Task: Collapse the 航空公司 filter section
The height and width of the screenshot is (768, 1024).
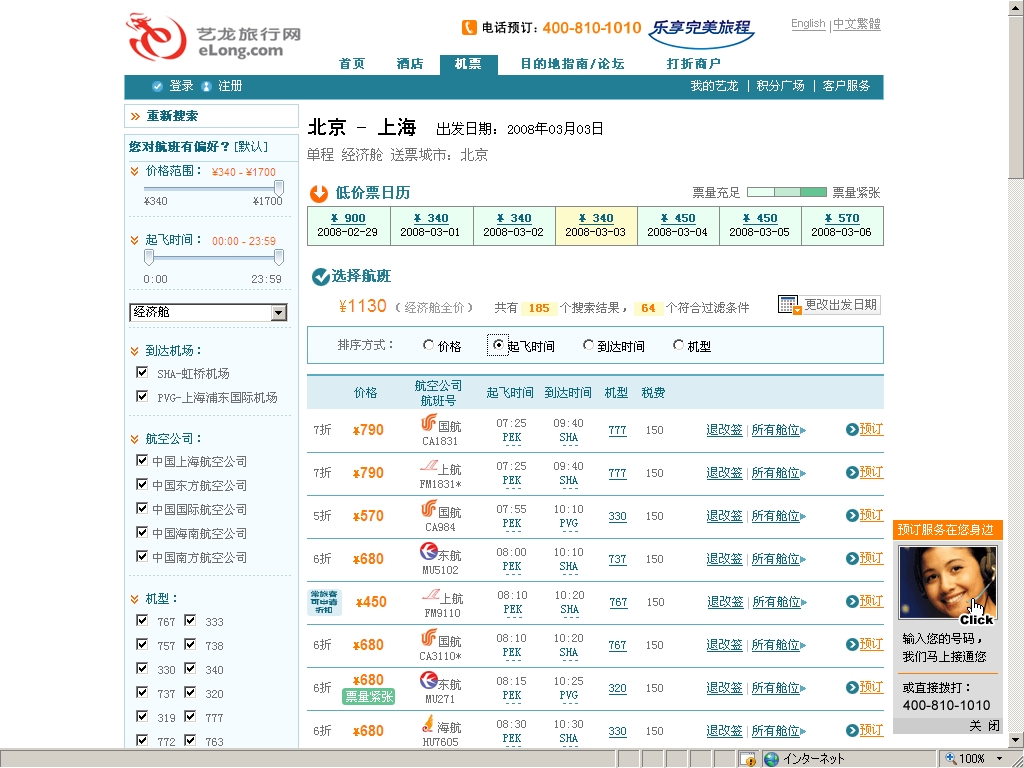Action: [135, 438]
